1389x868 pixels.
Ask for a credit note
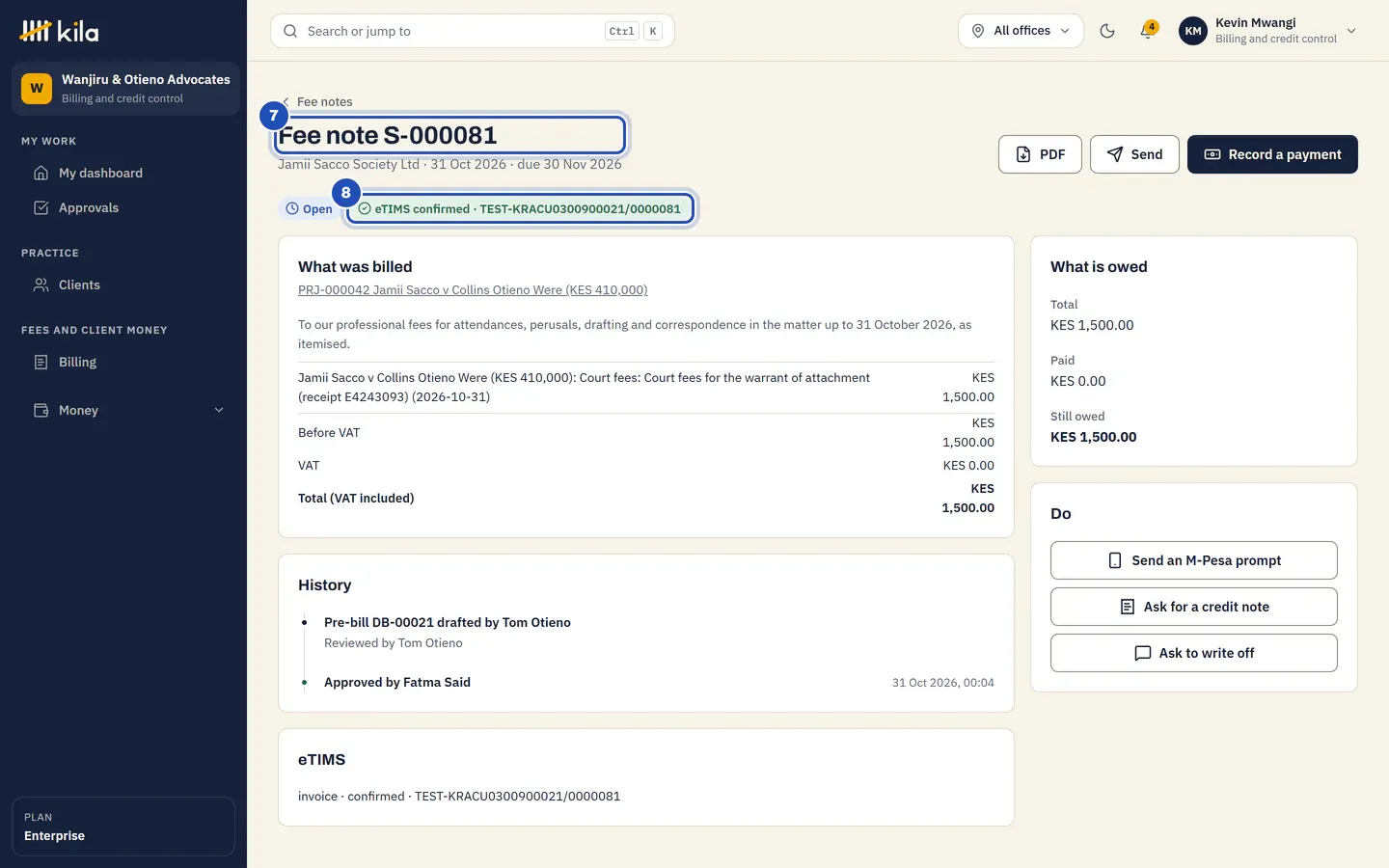(x=1194, y=607)
